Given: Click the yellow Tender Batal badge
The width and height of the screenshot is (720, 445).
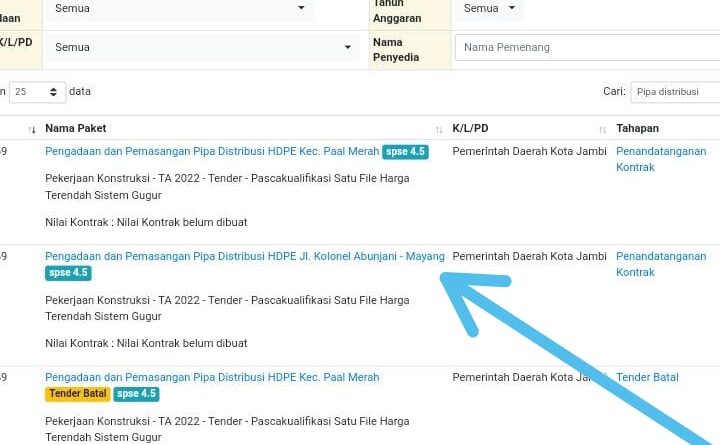Looking at the screenshot, I should [77, 394].
